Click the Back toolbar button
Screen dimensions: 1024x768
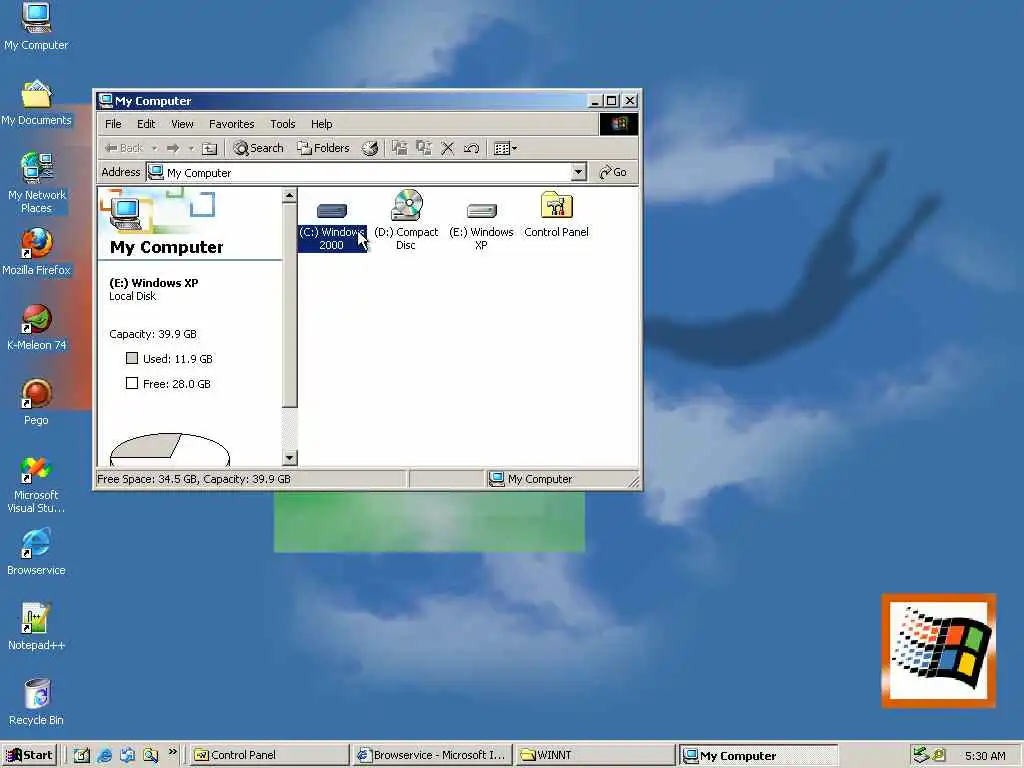click(x=124, y=148)
